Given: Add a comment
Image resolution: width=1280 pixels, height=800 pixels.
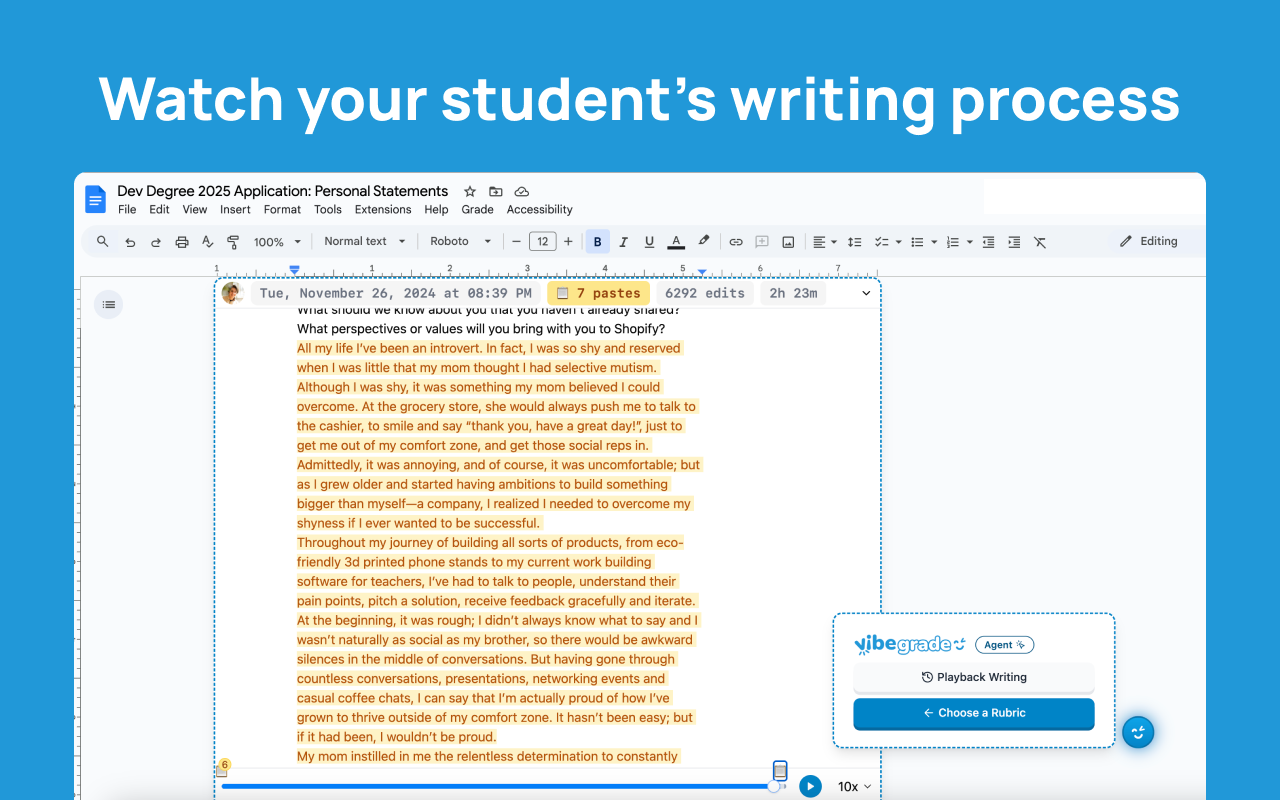Looking at the screenshot, I should (x=762, y=242).
